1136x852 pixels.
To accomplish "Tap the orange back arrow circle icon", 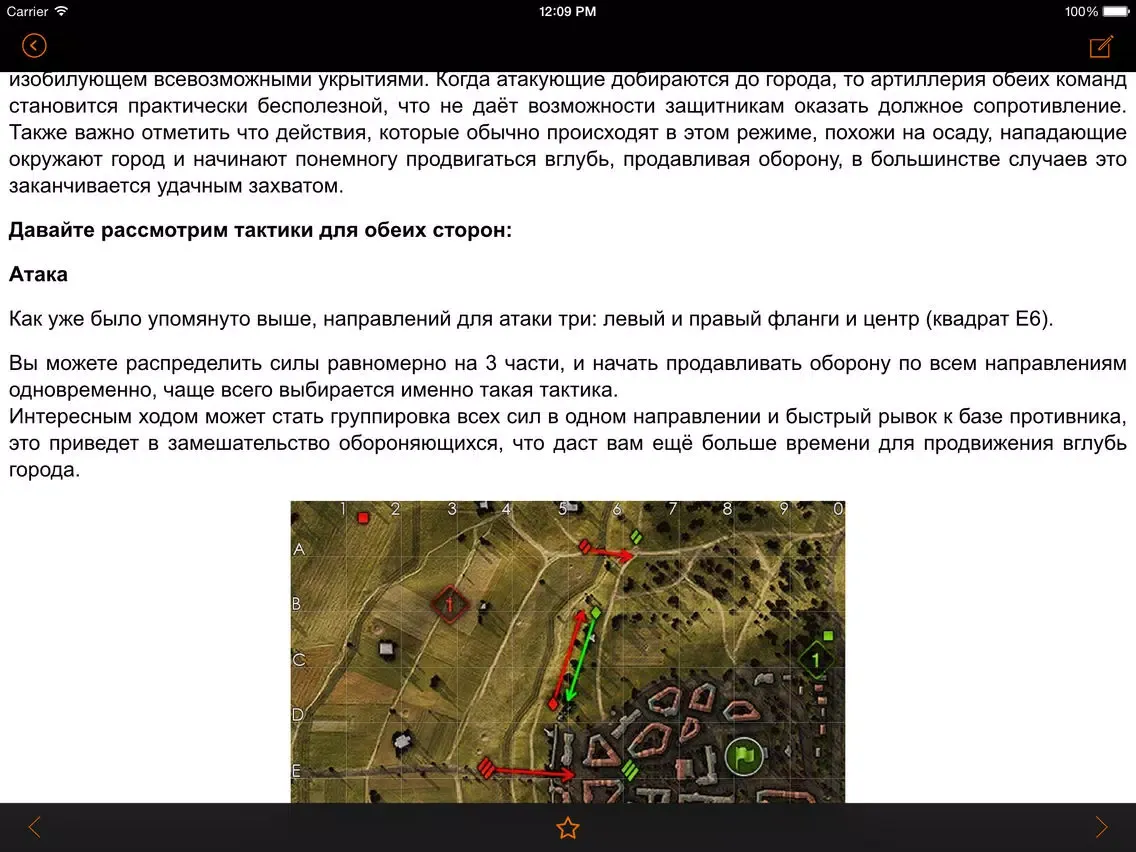I will (34, 46).
